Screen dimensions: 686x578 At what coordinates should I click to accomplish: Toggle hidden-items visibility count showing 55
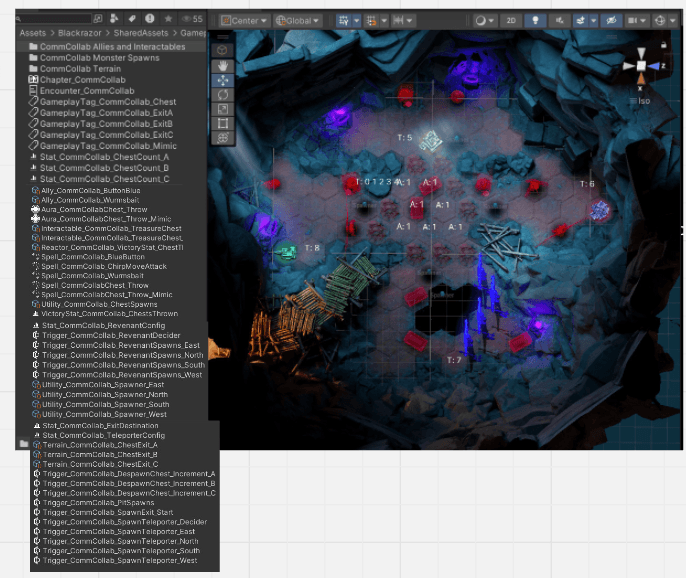[192, 19]
